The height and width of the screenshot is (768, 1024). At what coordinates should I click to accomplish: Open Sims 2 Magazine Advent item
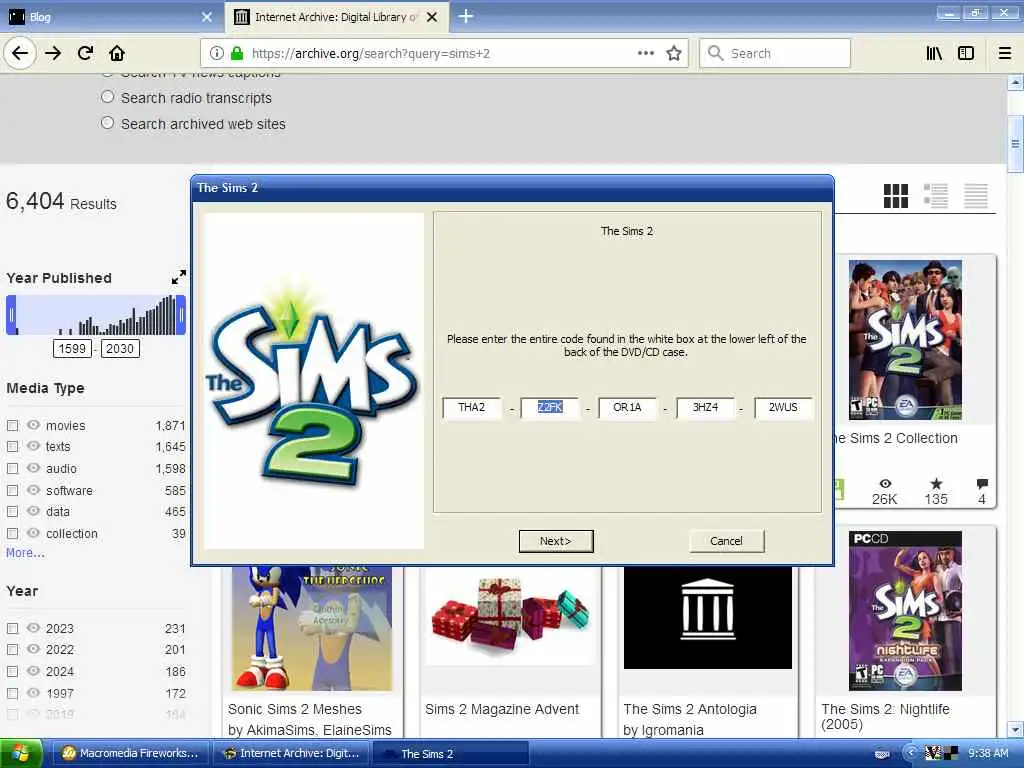pos(502,709)
